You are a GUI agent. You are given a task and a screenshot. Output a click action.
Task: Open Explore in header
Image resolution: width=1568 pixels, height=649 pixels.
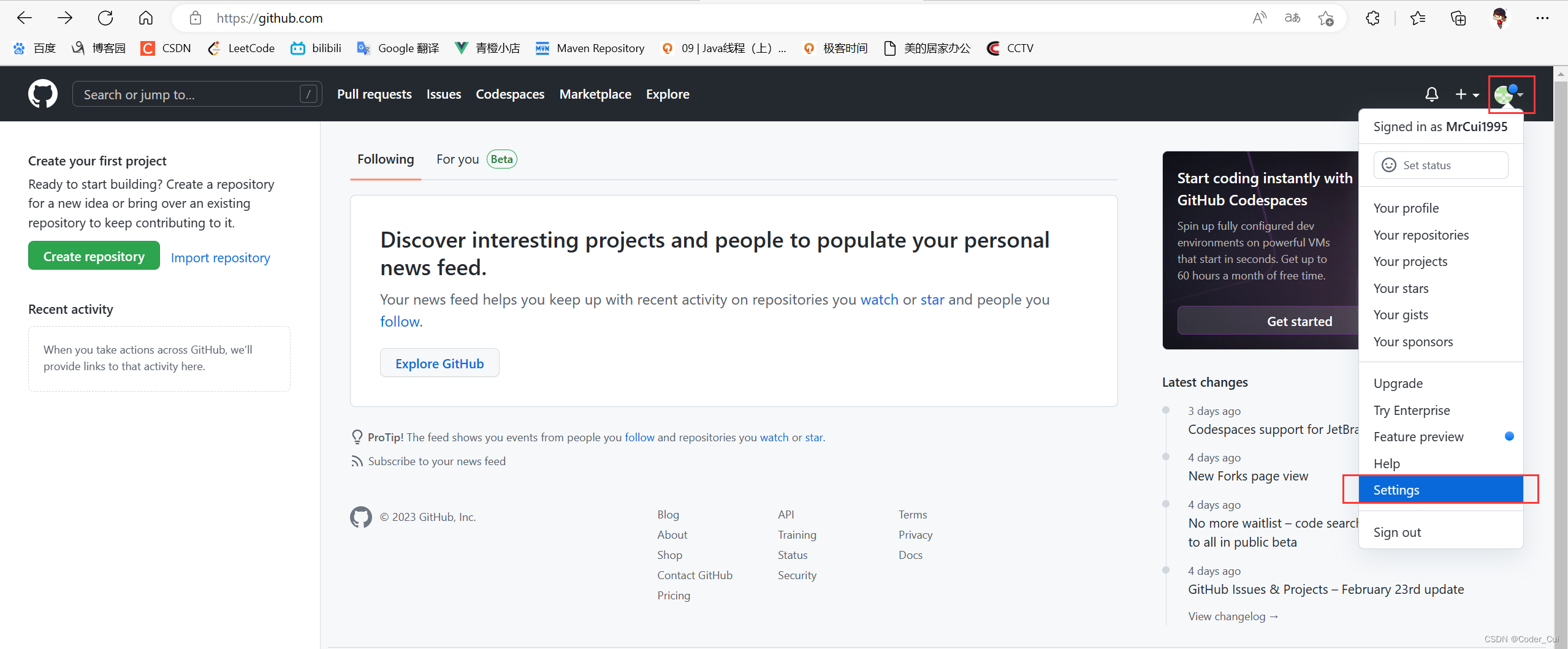tap(668, 94)
